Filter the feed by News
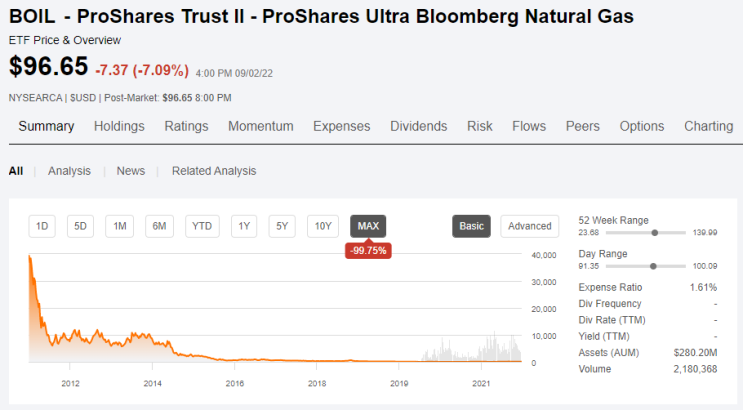 click(x=131, y=171)
